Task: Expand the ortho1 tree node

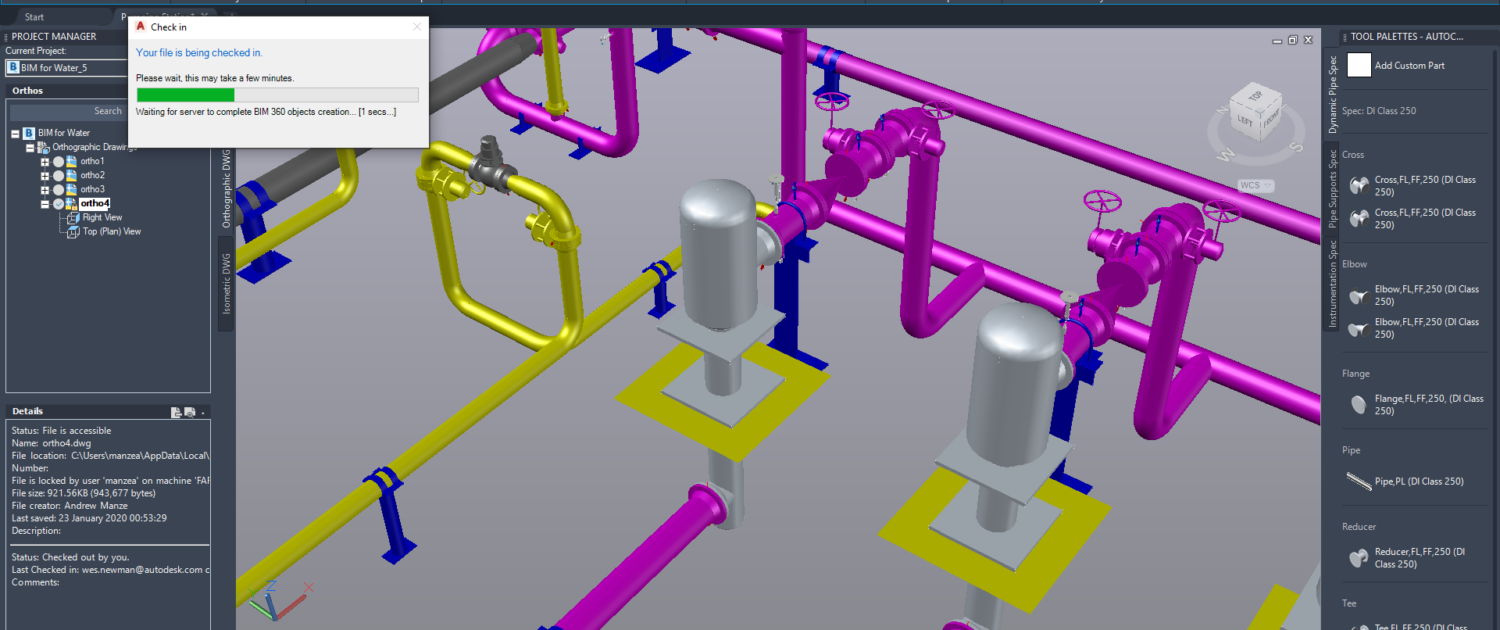Action: (45, 162)
